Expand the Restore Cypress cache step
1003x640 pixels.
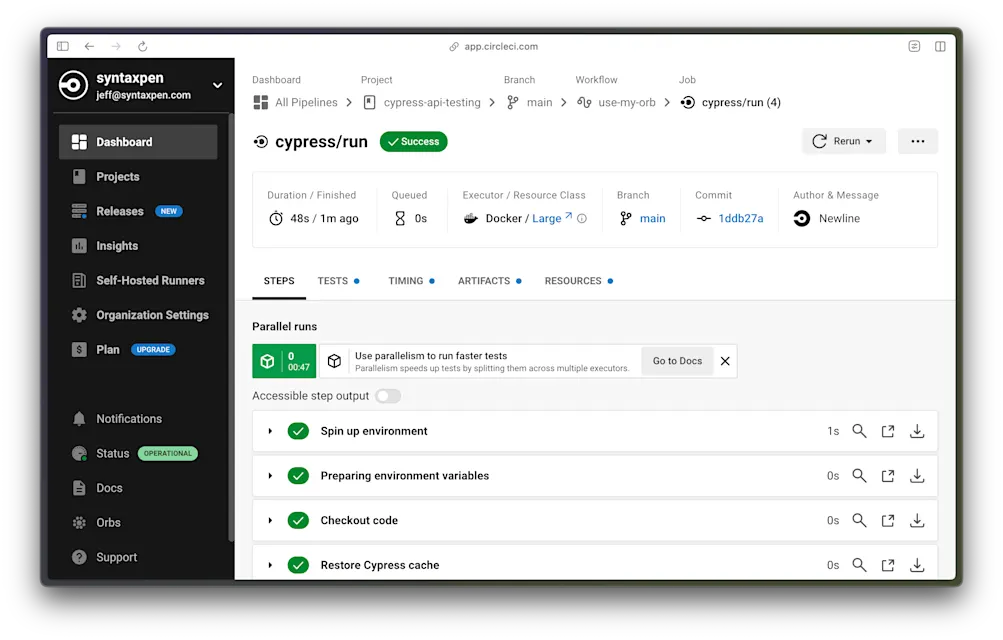tap(271, 565)
